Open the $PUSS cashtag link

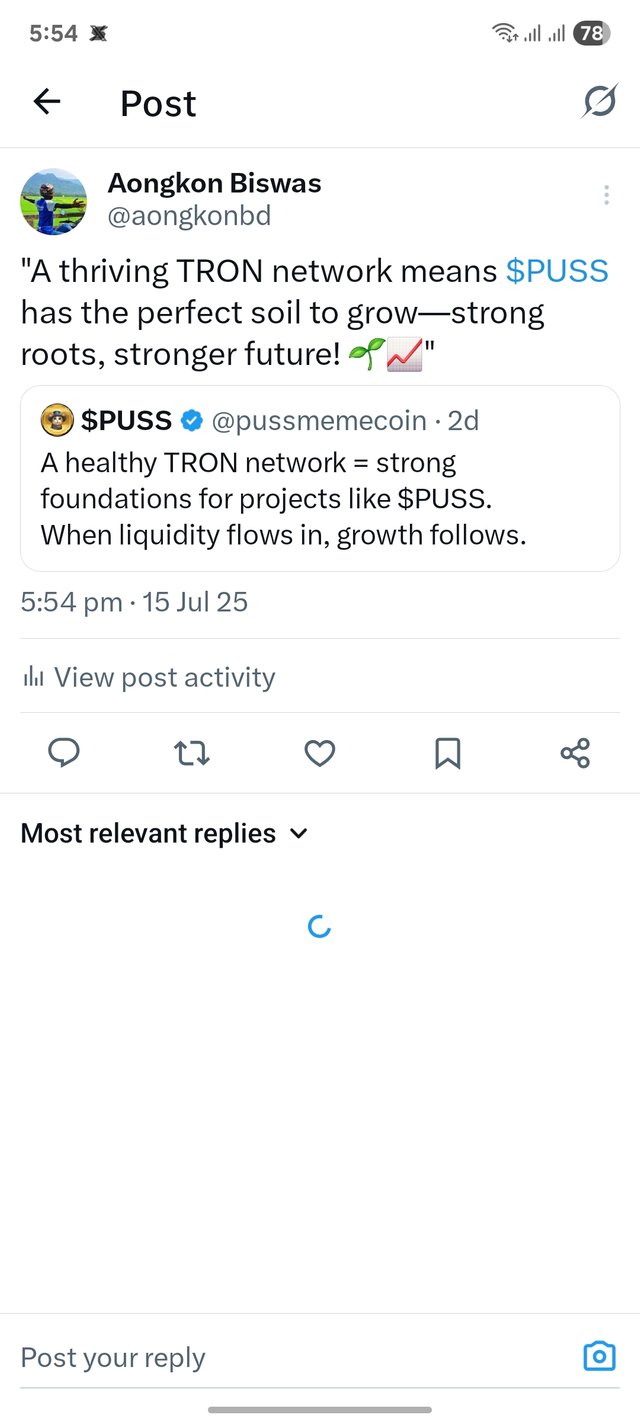point(557,271)
